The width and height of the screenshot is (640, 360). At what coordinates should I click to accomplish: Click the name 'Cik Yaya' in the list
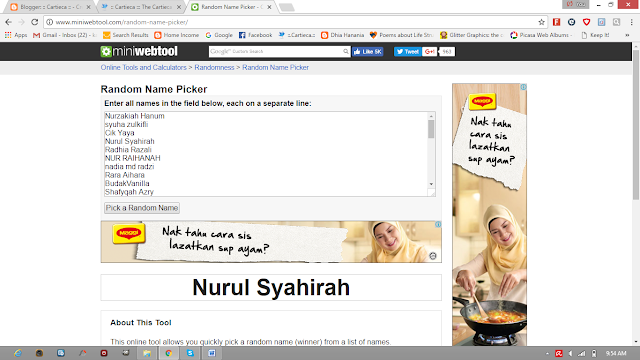pos(120,133)
